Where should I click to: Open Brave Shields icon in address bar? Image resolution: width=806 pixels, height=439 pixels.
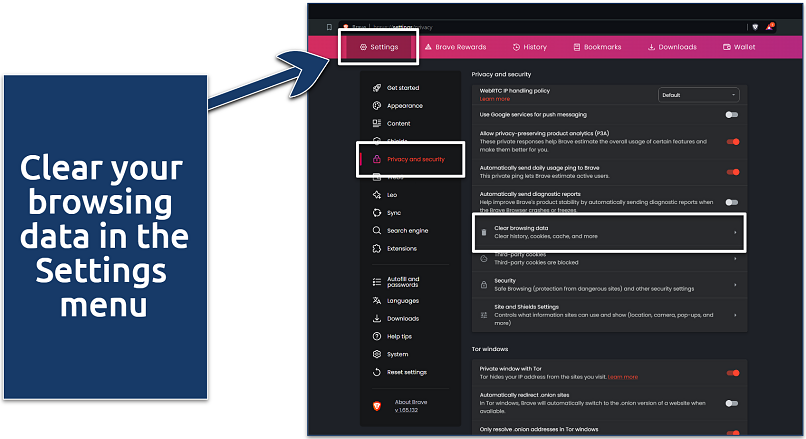point(755,27)
